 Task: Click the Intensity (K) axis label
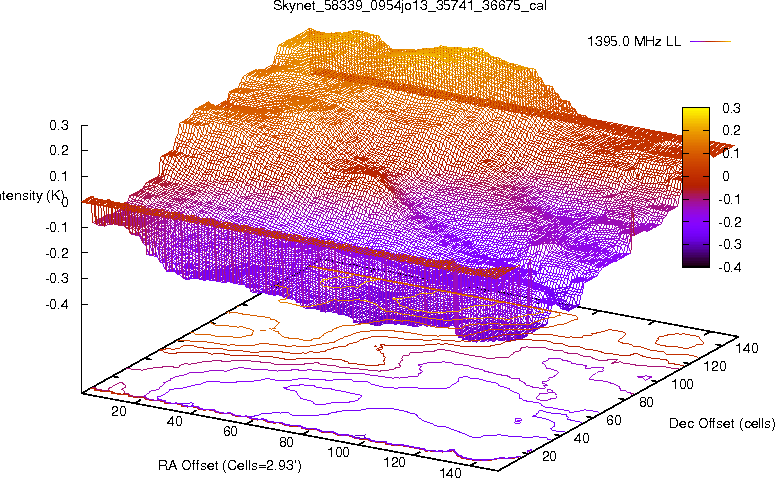[32, 195]
